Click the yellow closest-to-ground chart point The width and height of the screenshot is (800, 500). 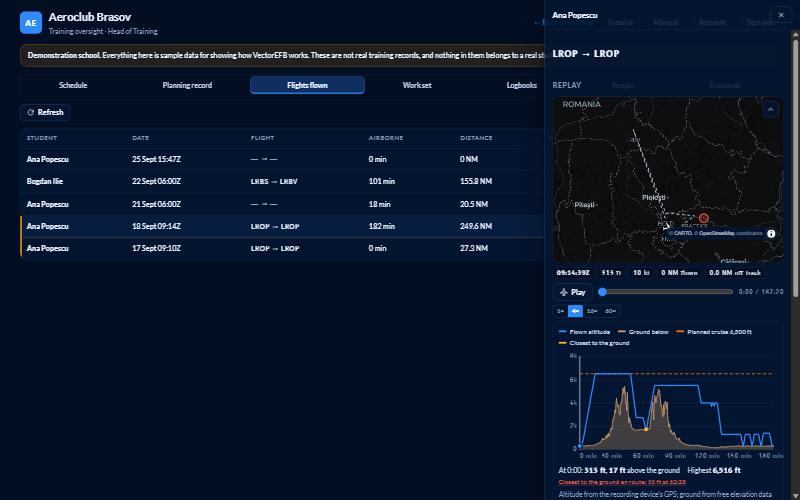coord(646,429)
